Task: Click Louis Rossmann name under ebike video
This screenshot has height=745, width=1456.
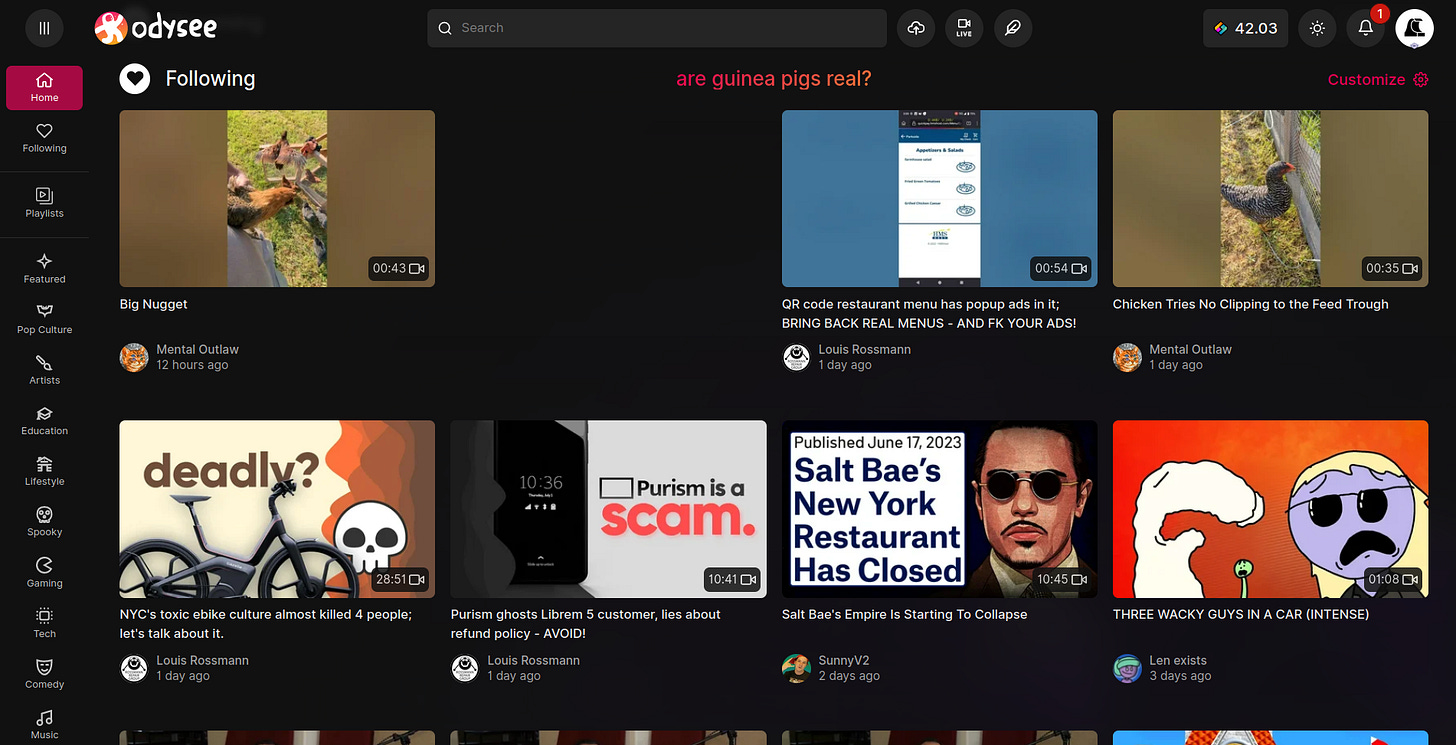Action: pyautogui.click(x=202, y=660)
